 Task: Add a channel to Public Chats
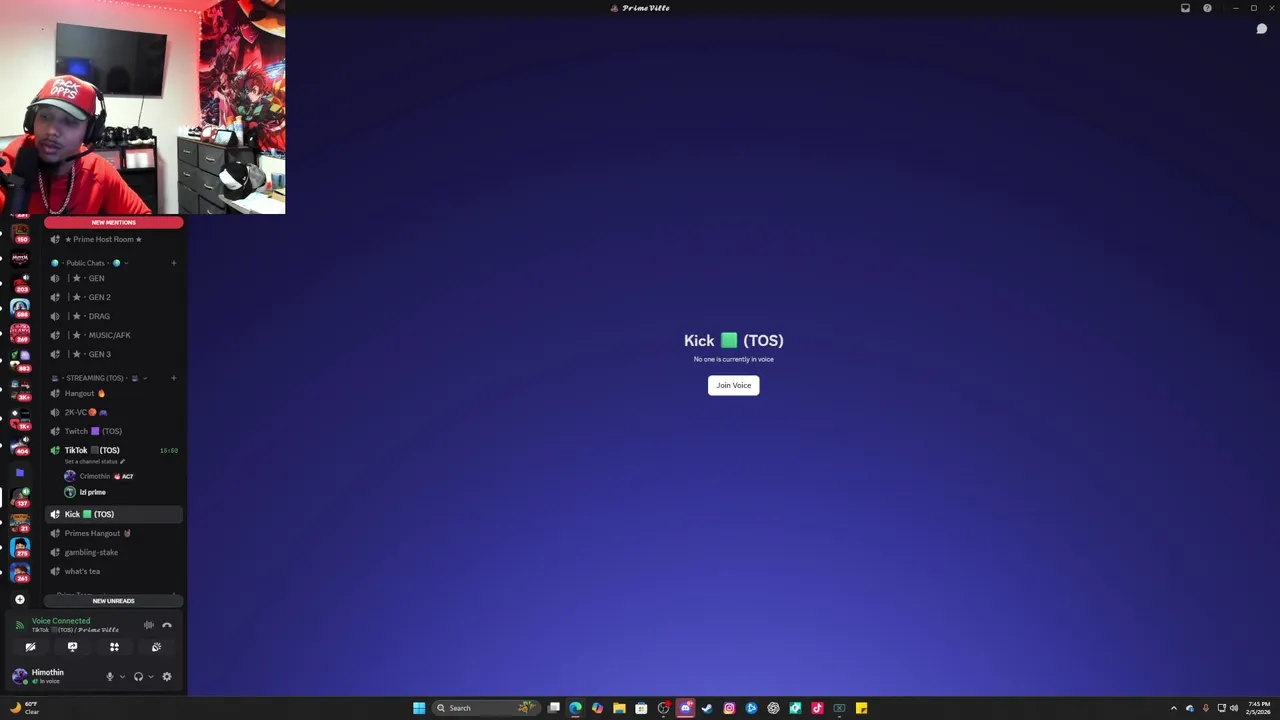173,263
